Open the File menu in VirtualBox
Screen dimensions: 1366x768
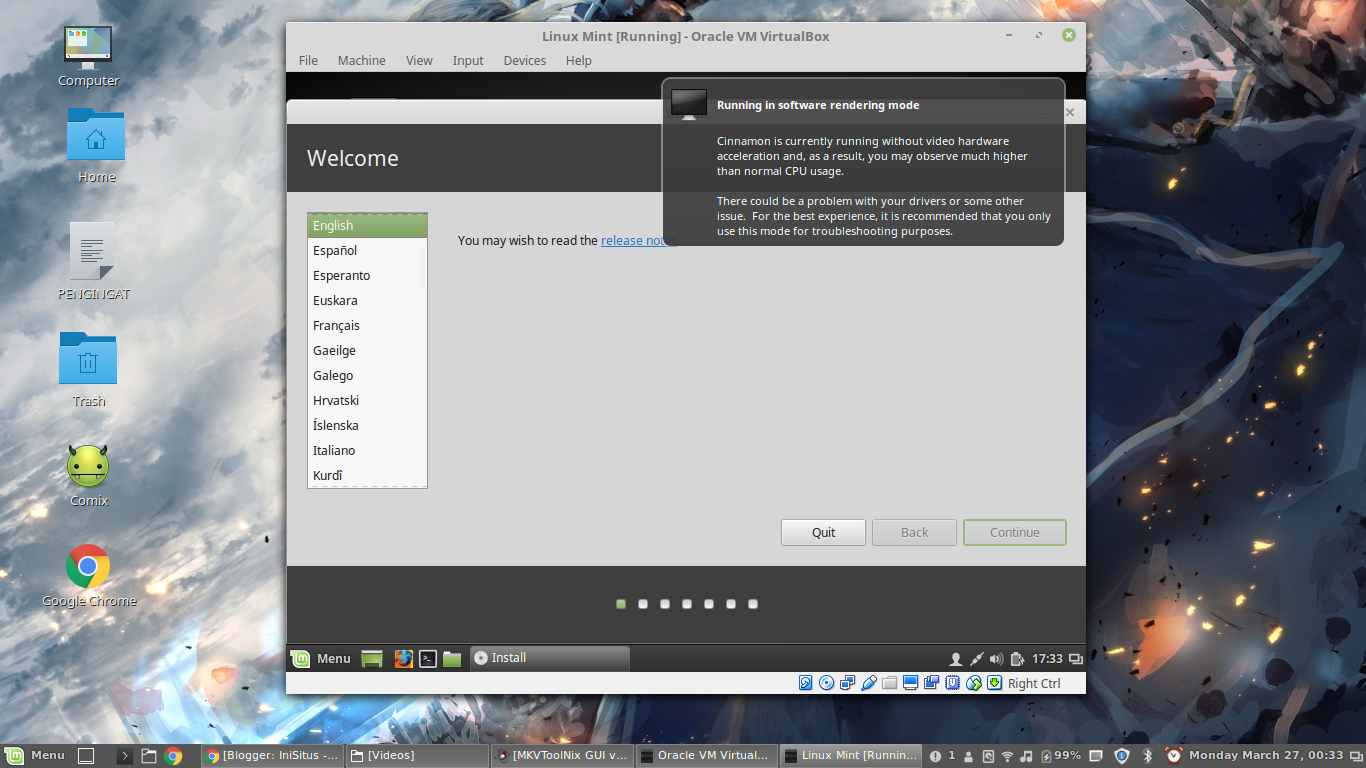pyautogui.click(x=308, y=60)
